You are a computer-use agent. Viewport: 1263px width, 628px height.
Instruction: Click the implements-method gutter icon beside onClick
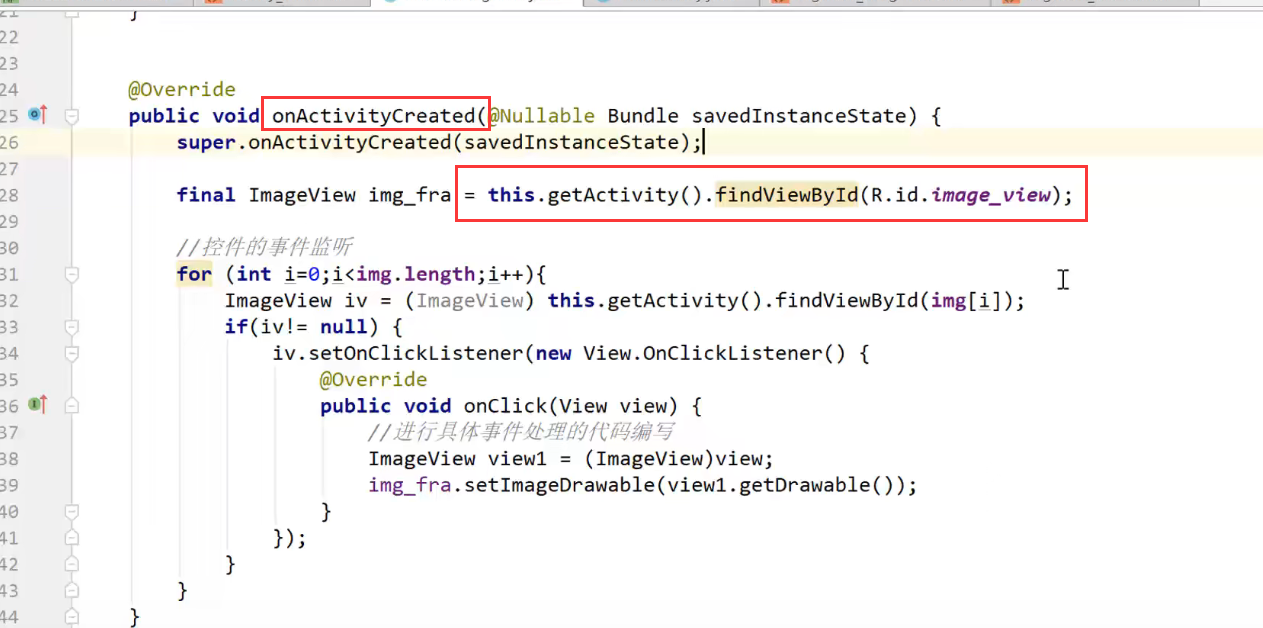(38, 405)
